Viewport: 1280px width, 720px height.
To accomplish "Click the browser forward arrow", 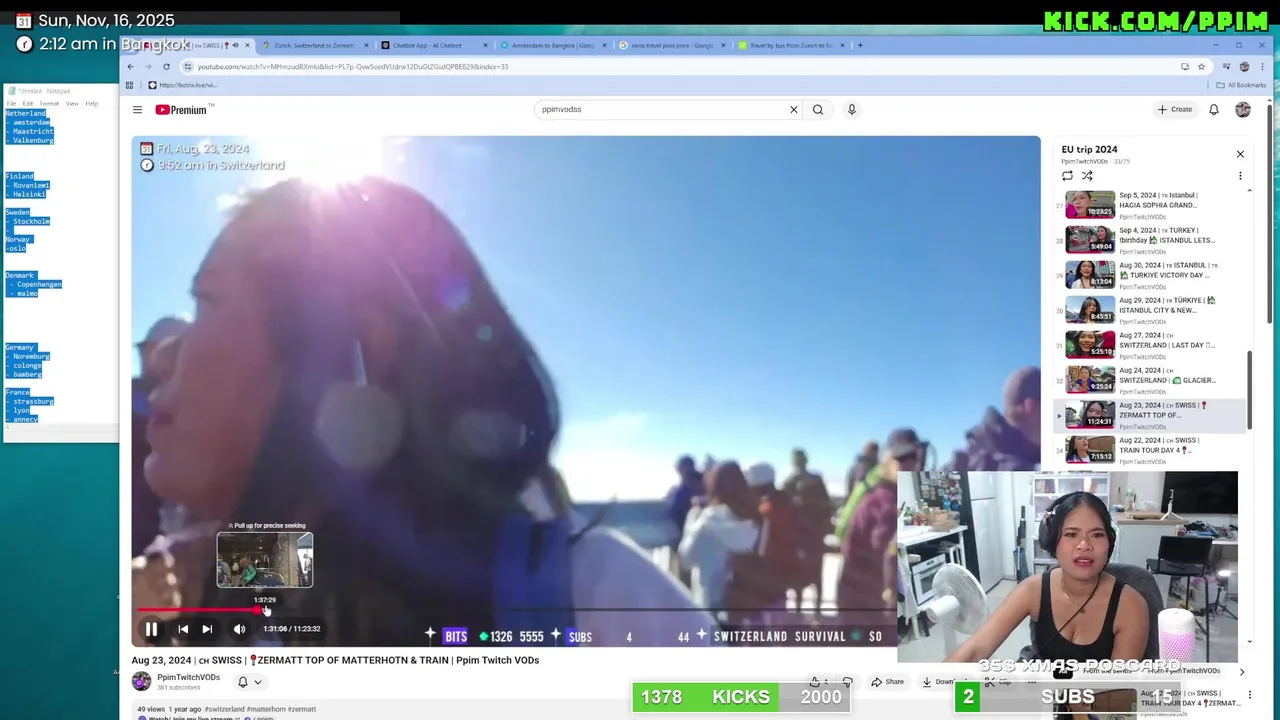I will click(x=148, y=67).
